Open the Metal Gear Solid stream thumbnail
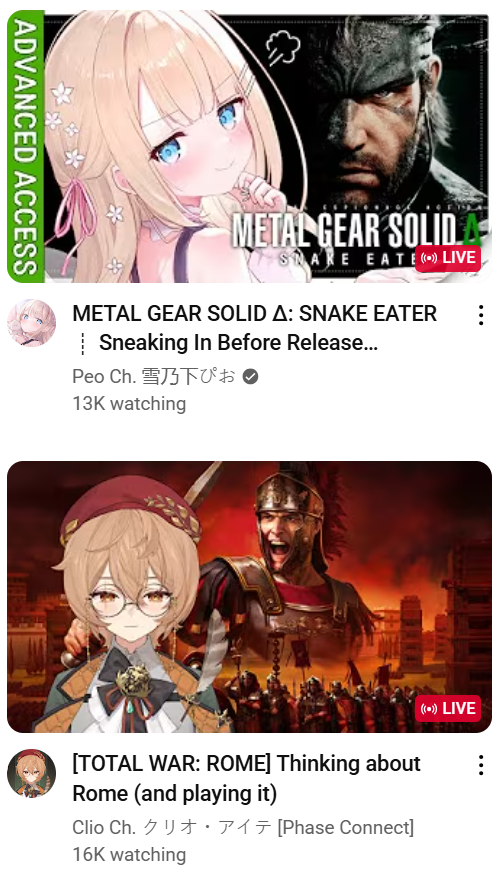 (249, 146)
